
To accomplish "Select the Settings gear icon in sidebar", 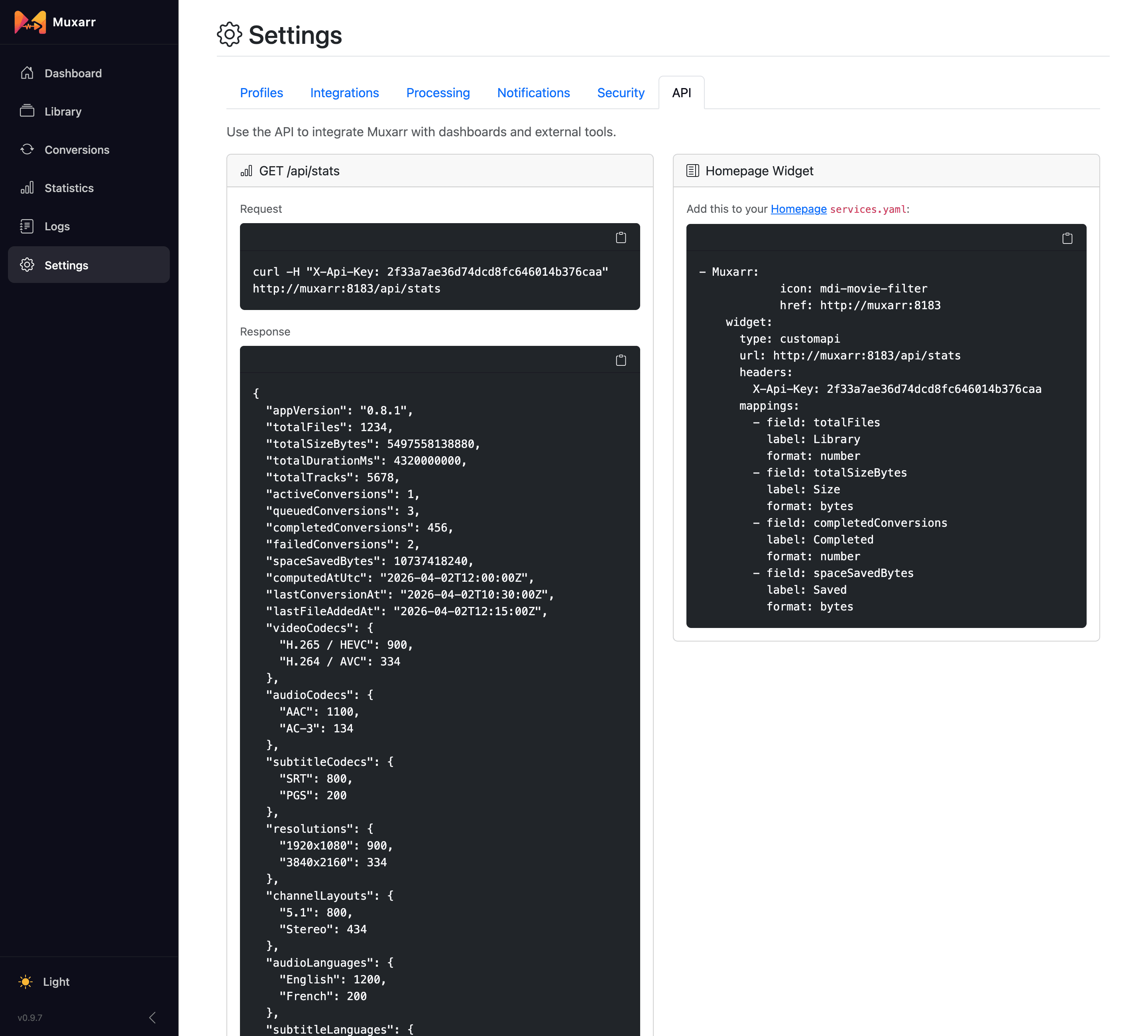I will pos(27,265).
